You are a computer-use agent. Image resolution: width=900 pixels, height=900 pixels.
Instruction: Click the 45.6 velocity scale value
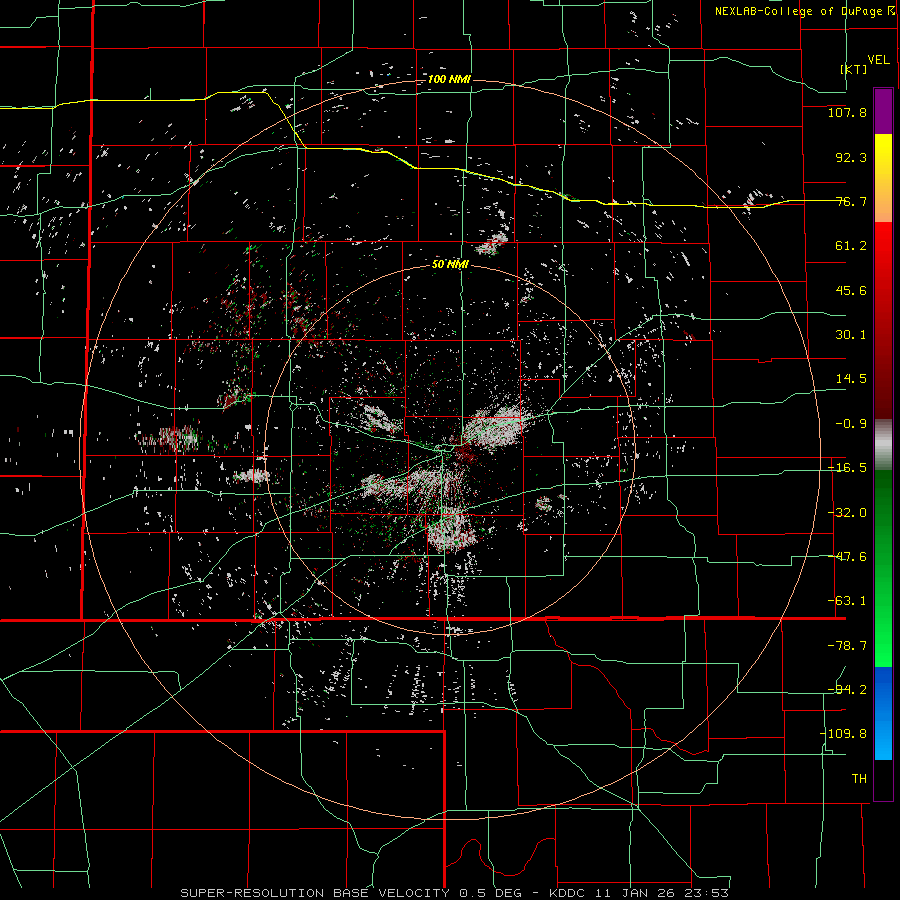coord(851,290)
